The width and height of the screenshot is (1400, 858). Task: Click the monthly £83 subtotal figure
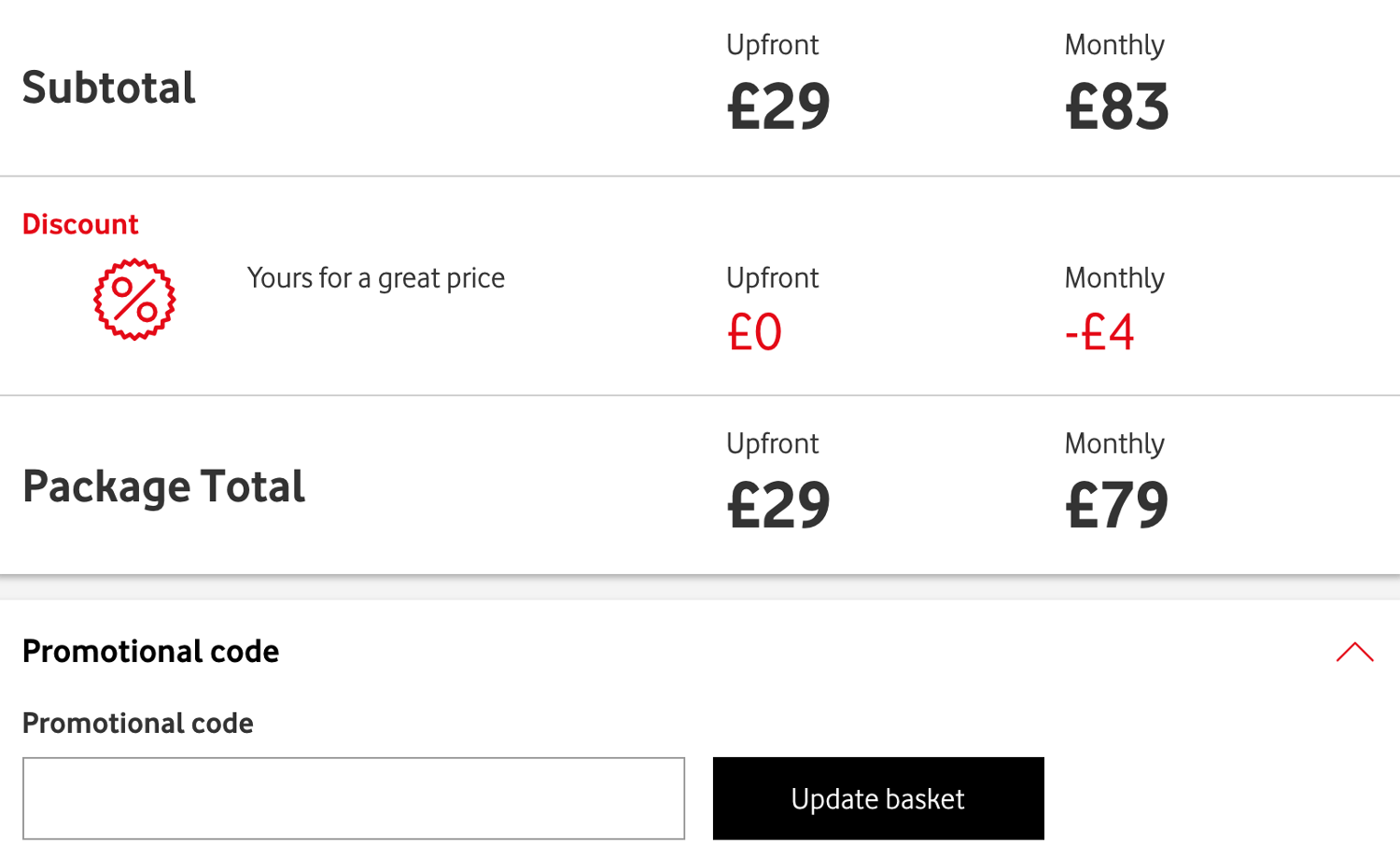coord(1116,105)
